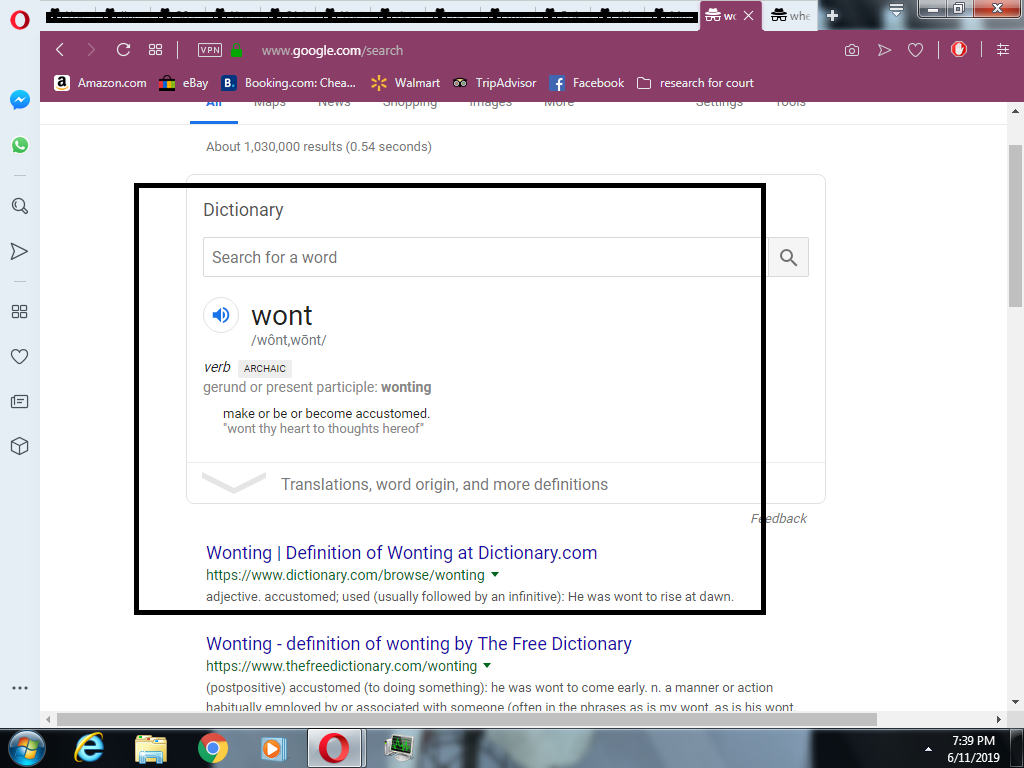1024x768 pixels.
Task: Play pronunciation of wont
Action: click(221, 315)
